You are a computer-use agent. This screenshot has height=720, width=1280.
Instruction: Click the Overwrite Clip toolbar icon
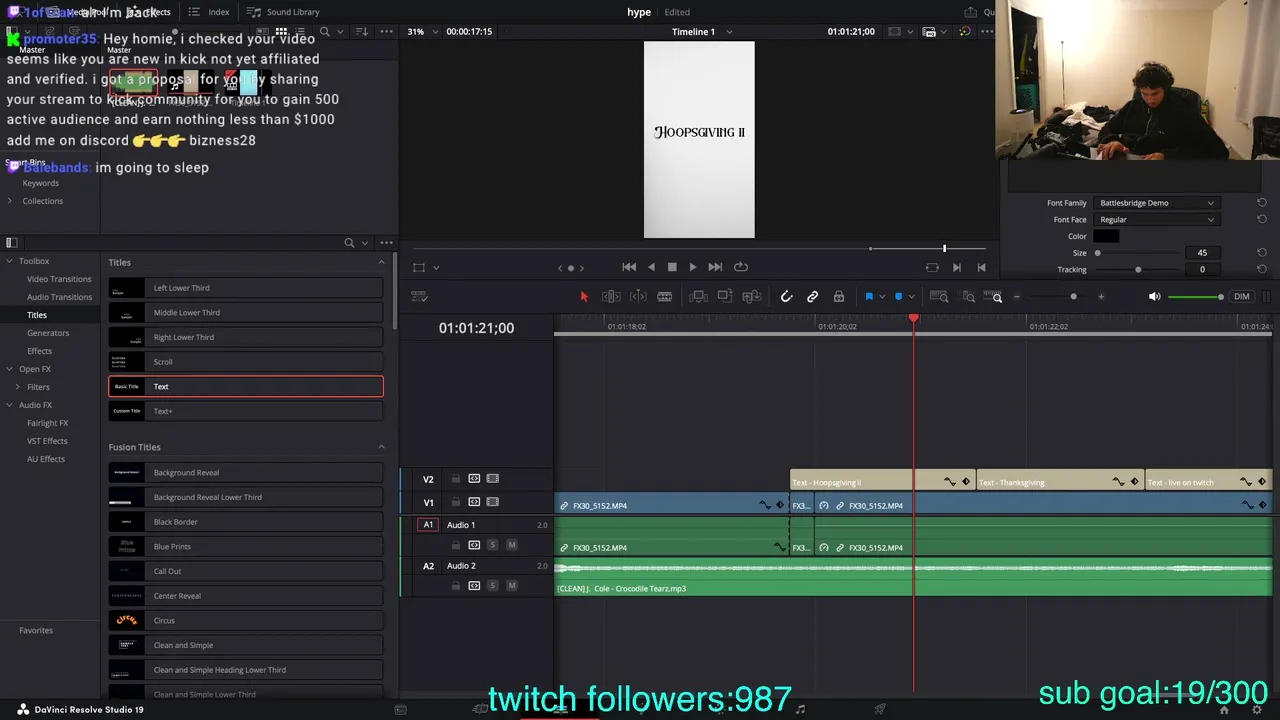[x=725, y=297]
